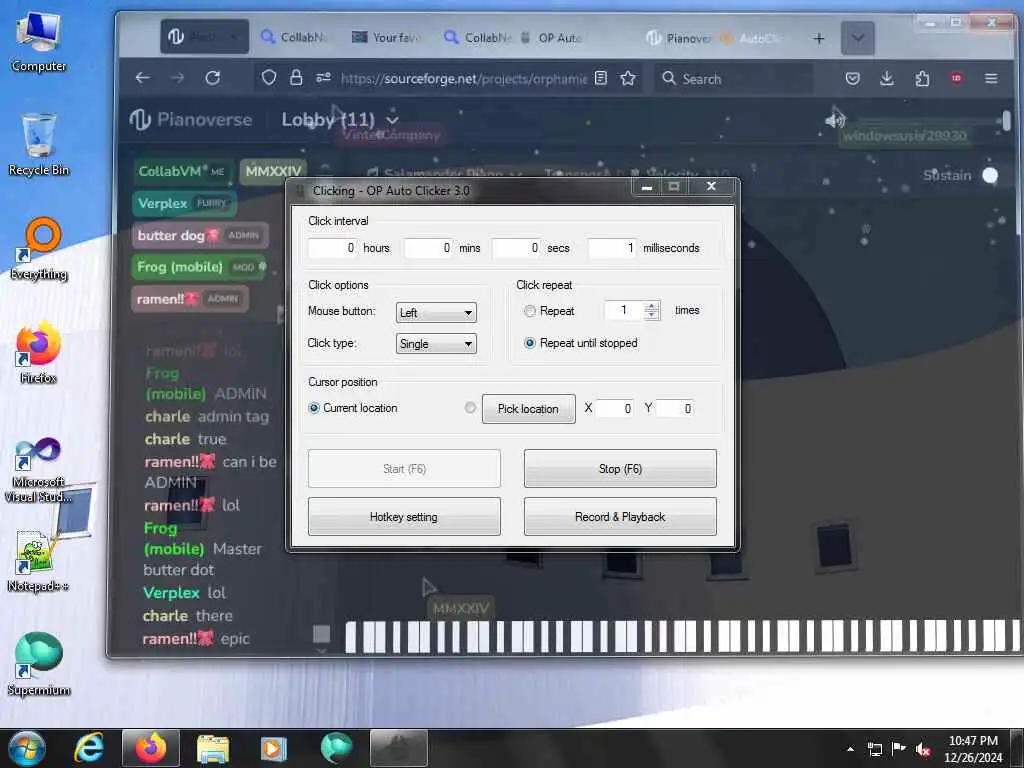The image size is (1024, 768).
Task: Click the site padlock icon
Action: [x=296, y=78]
